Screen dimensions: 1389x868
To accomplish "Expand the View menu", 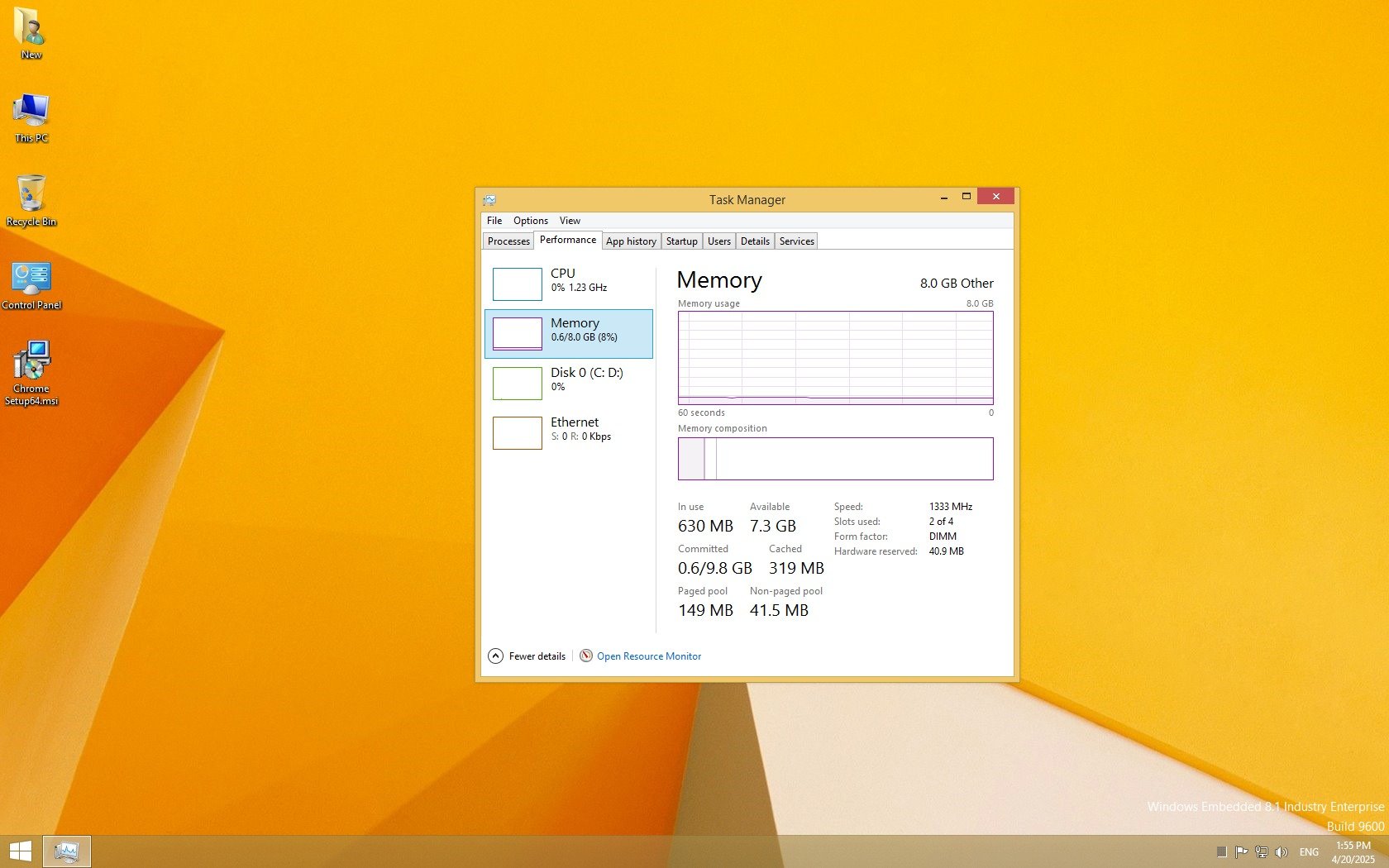I will point(570,221).
